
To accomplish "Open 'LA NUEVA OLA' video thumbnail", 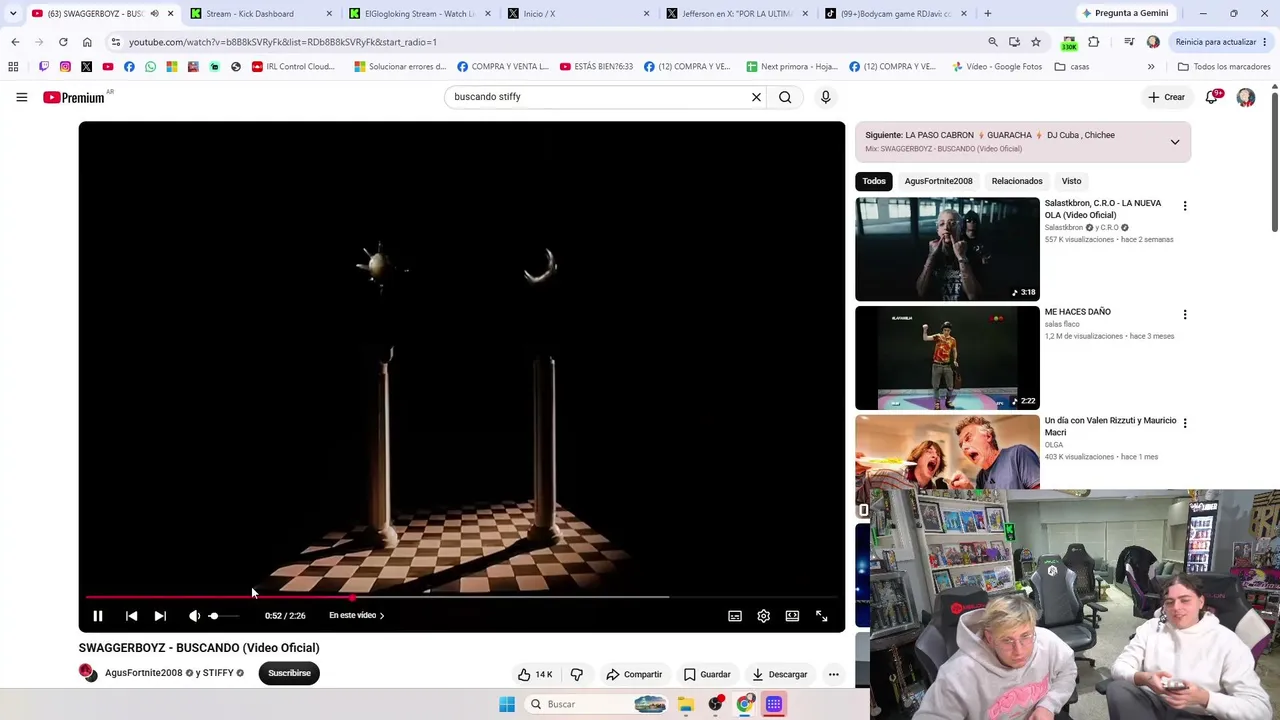I will pyautogui.click(x=947, y=249).
